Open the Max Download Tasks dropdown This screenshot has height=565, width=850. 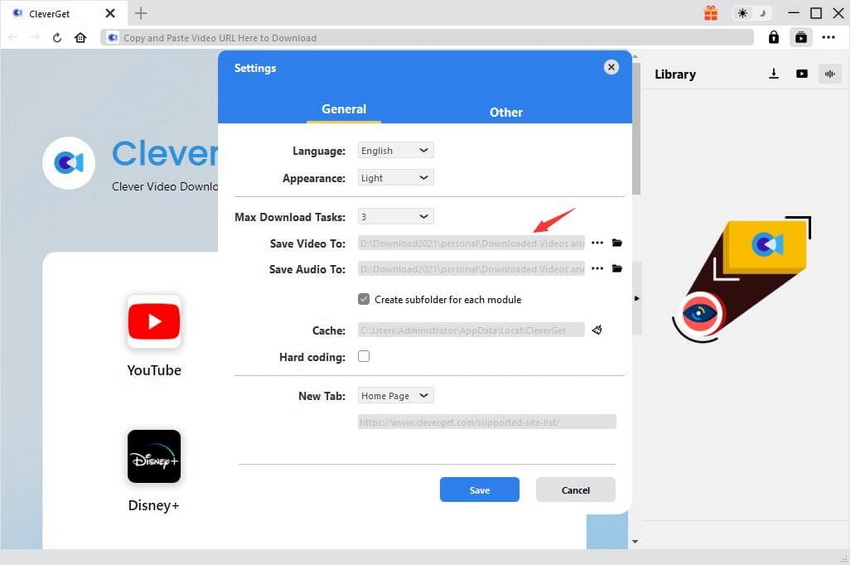(396, 216)
